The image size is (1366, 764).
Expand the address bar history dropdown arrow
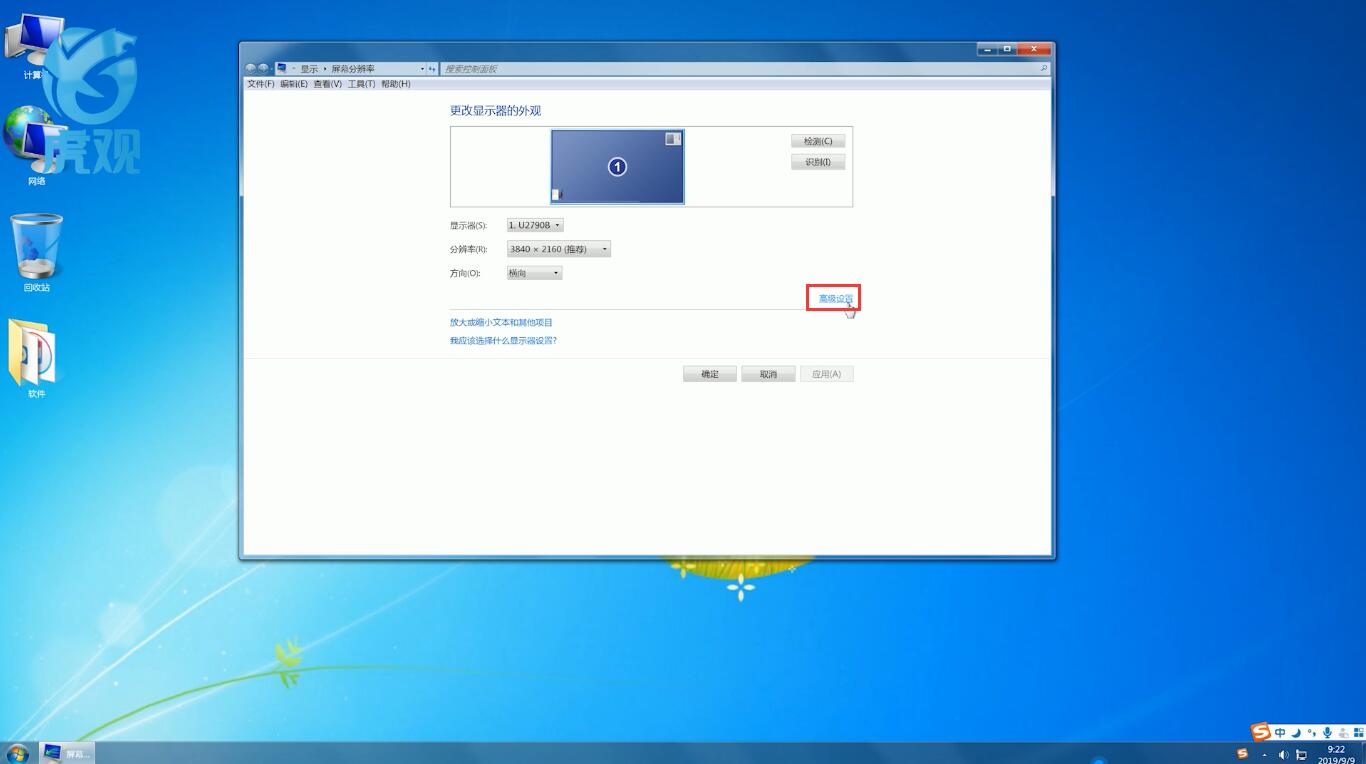422,69
